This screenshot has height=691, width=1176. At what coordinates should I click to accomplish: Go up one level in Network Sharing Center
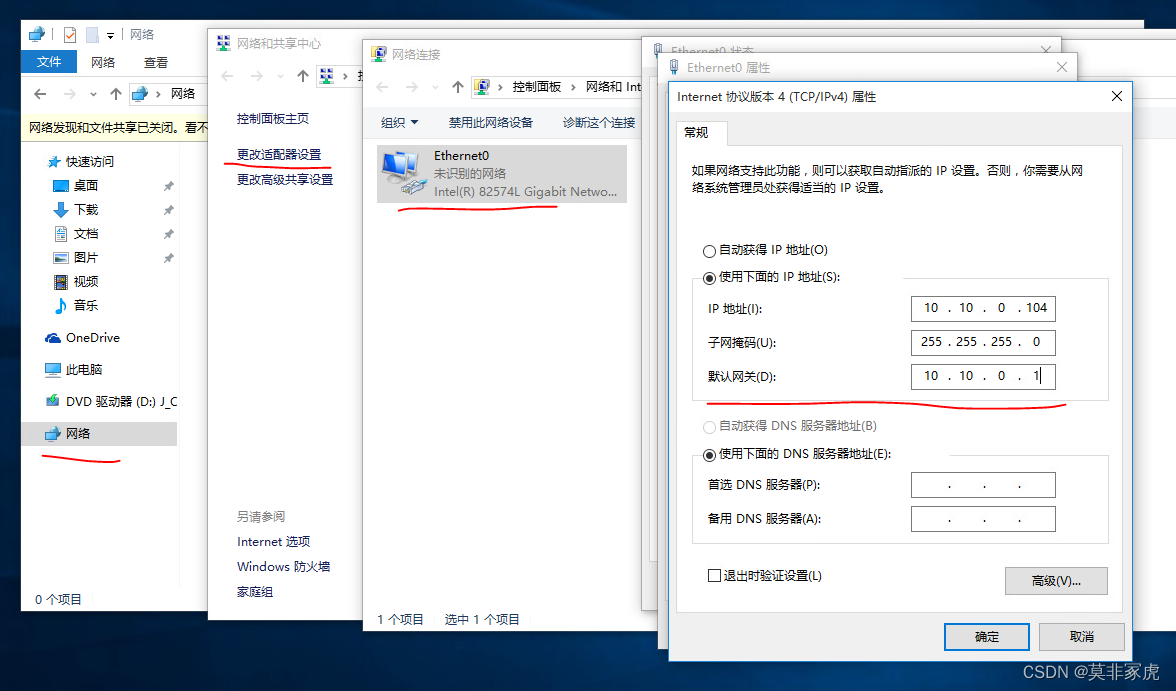click(302, 76)
